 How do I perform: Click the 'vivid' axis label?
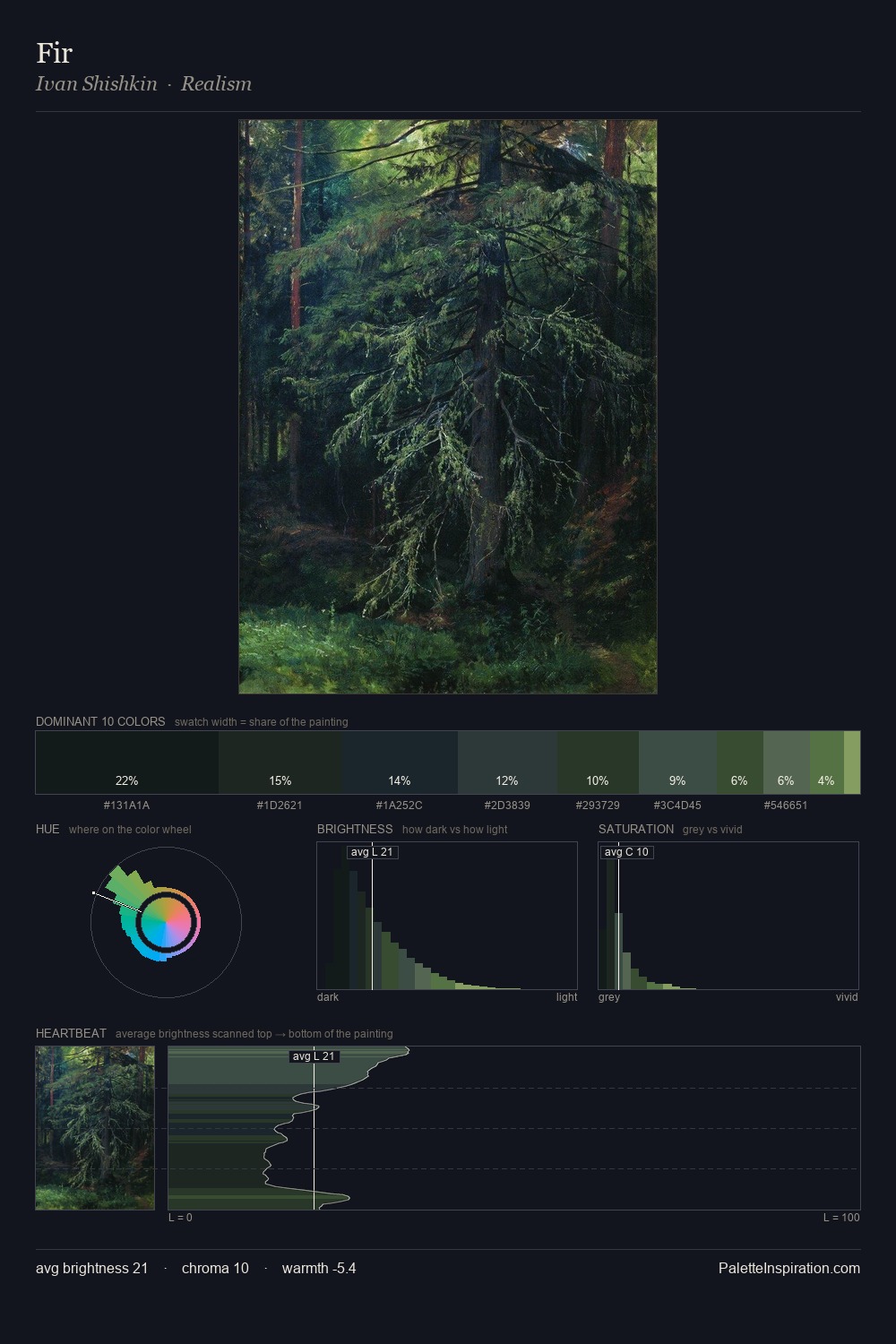(x=847, y=996)
